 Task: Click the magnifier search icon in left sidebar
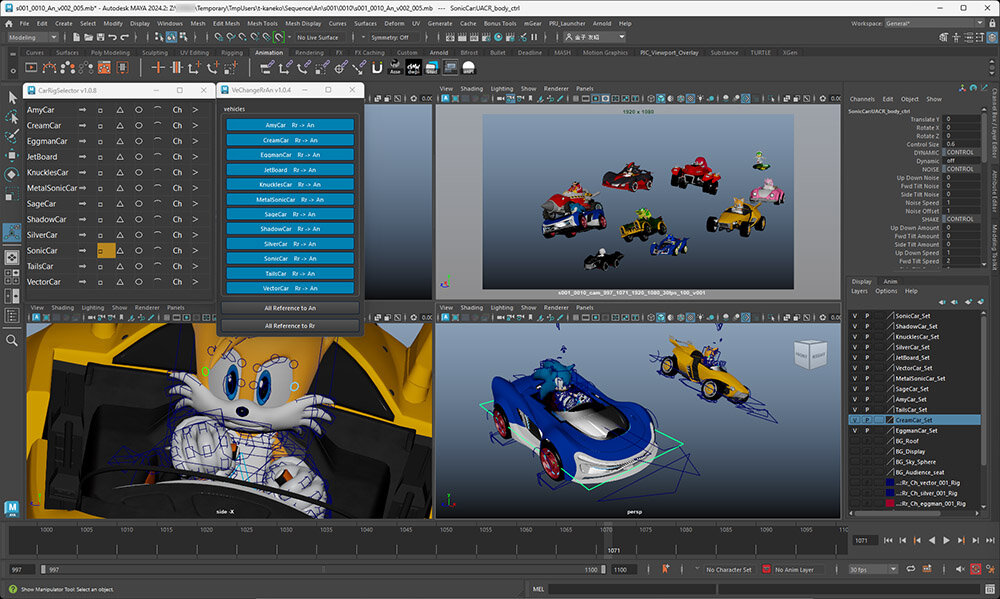pos(11,341)
